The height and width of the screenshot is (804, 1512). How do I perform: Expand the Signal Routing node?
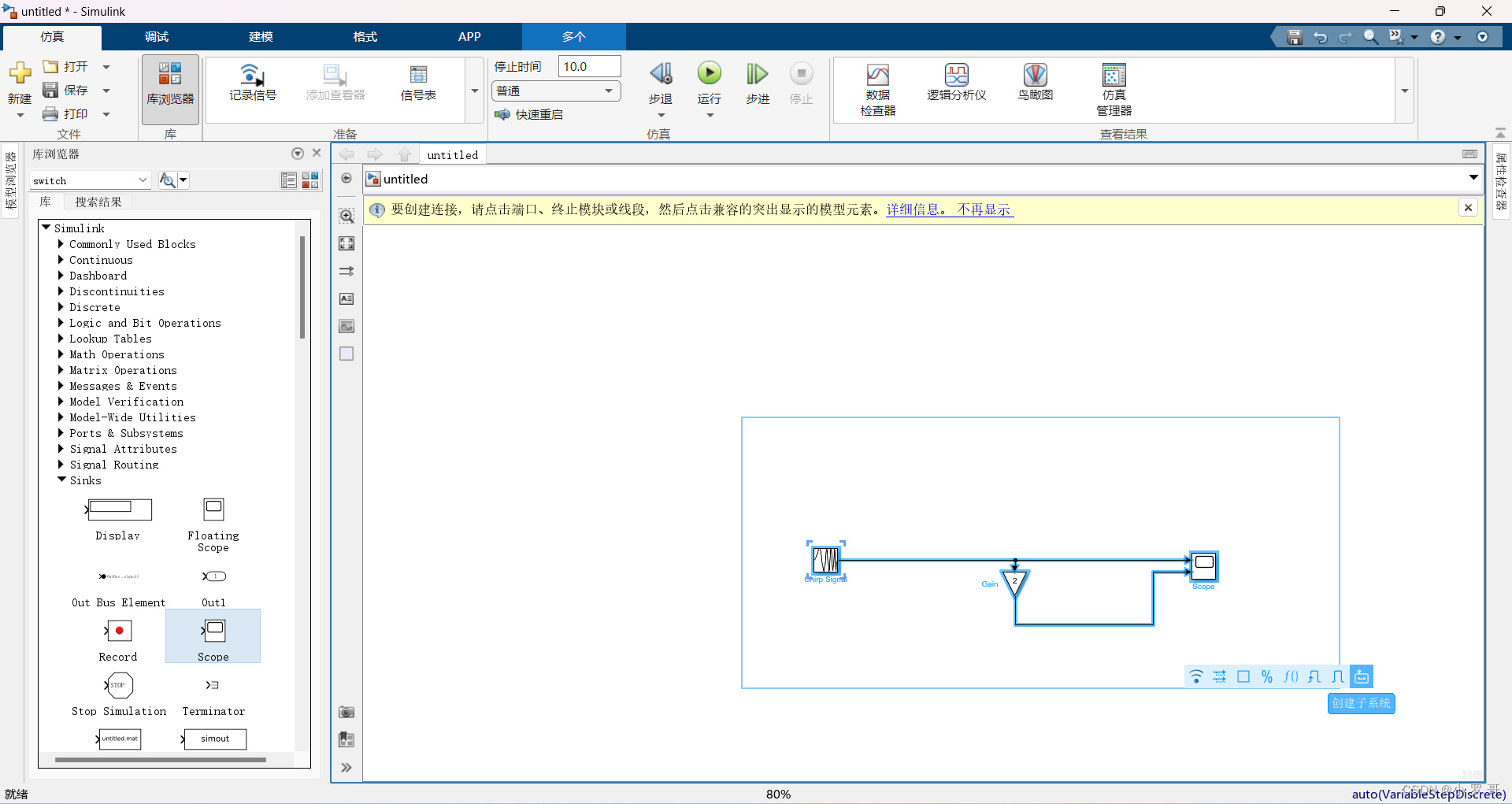[61, 465]
